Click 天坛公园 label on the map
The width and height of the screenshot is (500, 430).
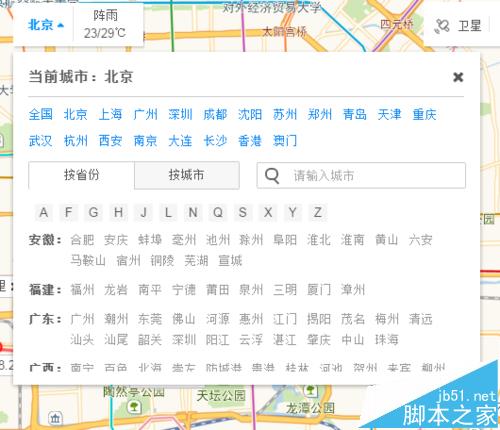click(221, 396)
